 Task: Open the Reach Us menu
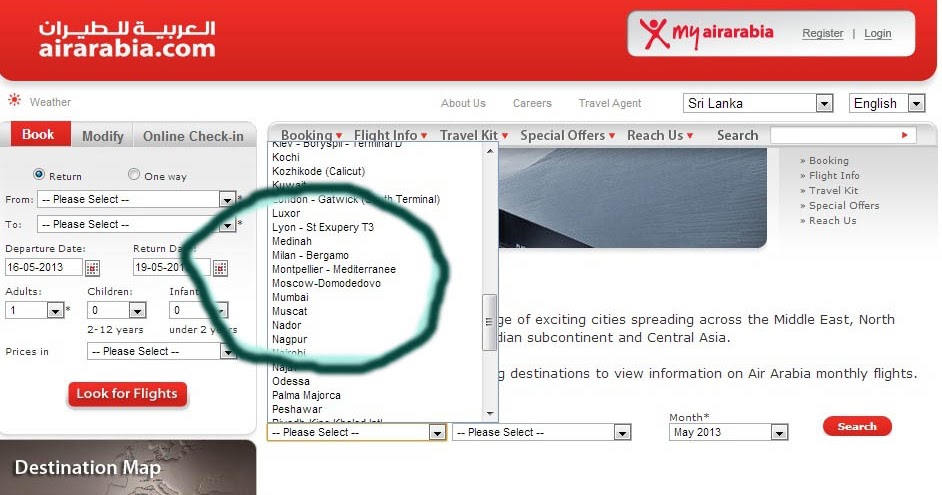click(660, 135)
